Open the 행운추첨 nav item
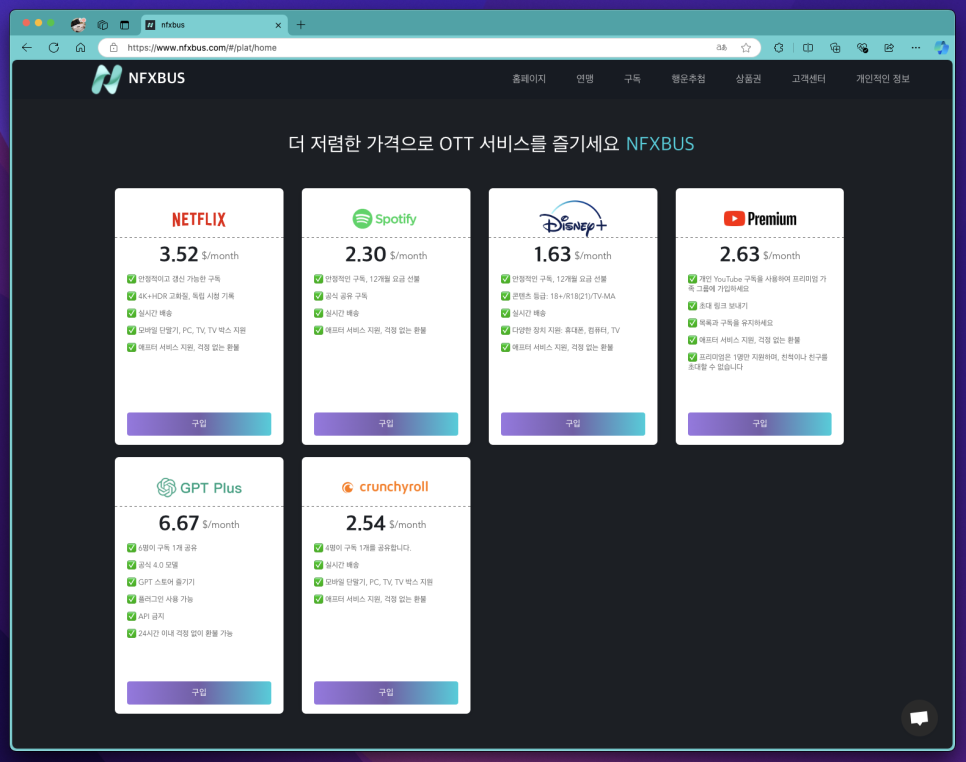 point(688,79)
